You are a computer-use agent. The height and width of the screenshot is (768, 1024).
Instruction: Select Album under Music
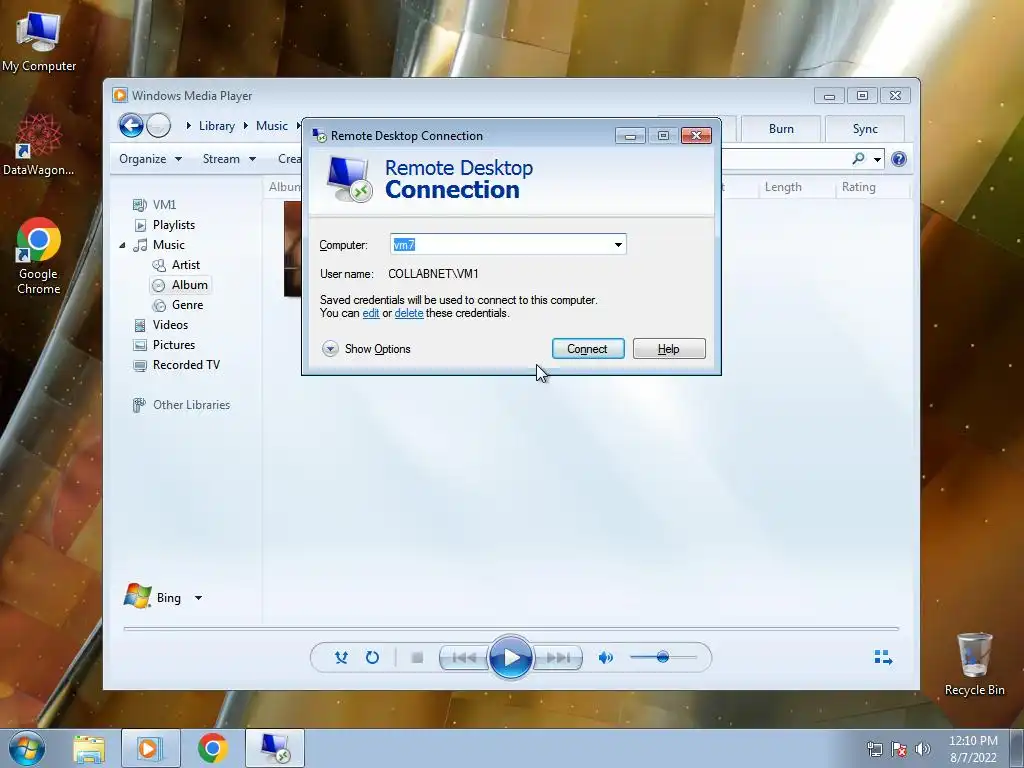tap(180, 285)
